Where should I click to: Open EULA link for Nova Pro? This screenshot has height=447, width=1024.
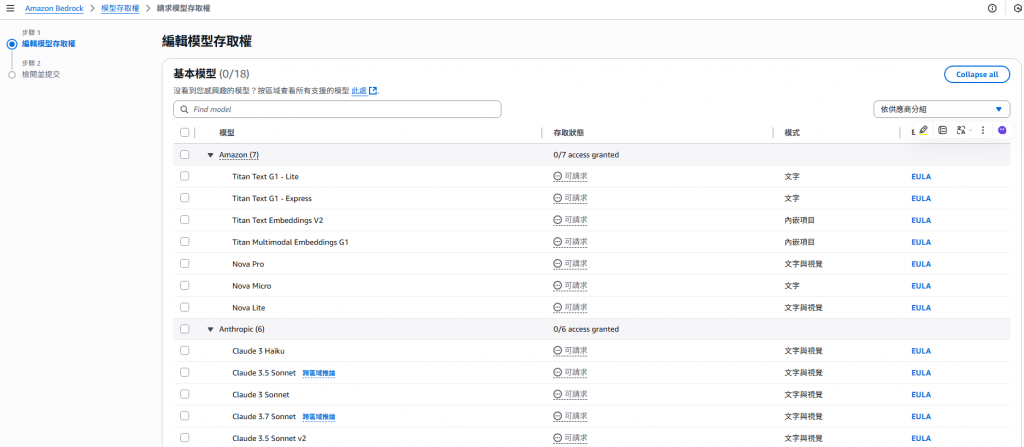(921, 264)
